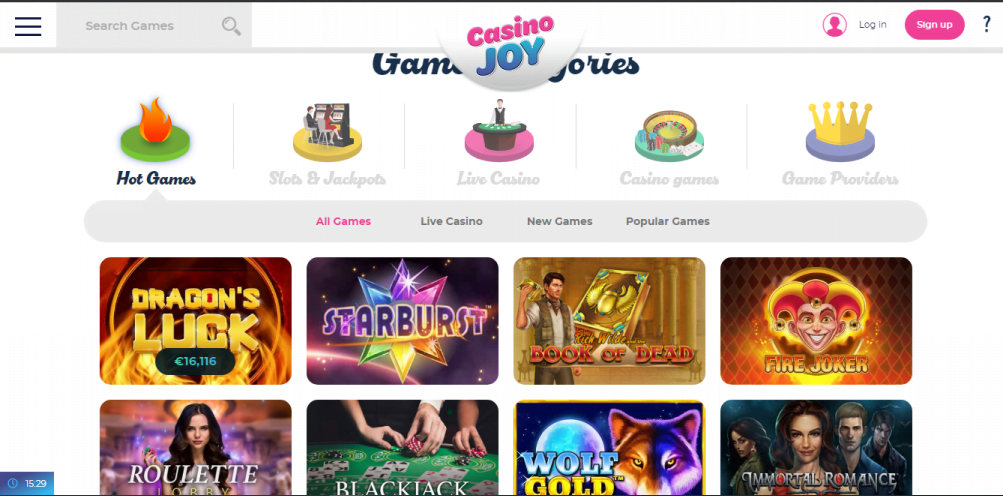The height and width of the screenshot is (496, 1003).
Task: Open Game Providers crown icon
Action: tap(840, 131)
